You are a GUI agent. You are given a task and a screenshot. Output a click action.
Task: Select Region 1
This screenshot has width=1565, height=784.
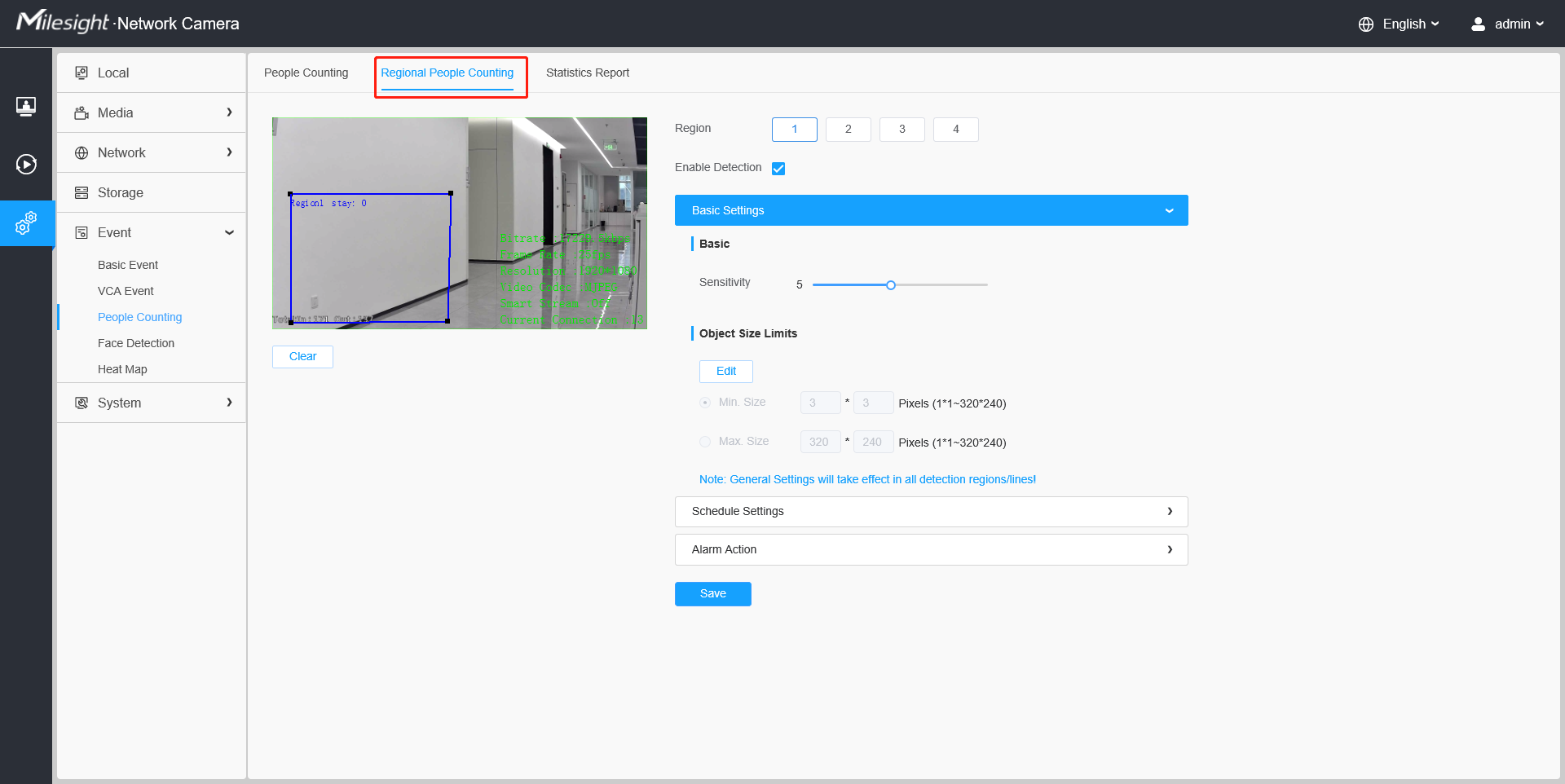click(x=795, y=130)
